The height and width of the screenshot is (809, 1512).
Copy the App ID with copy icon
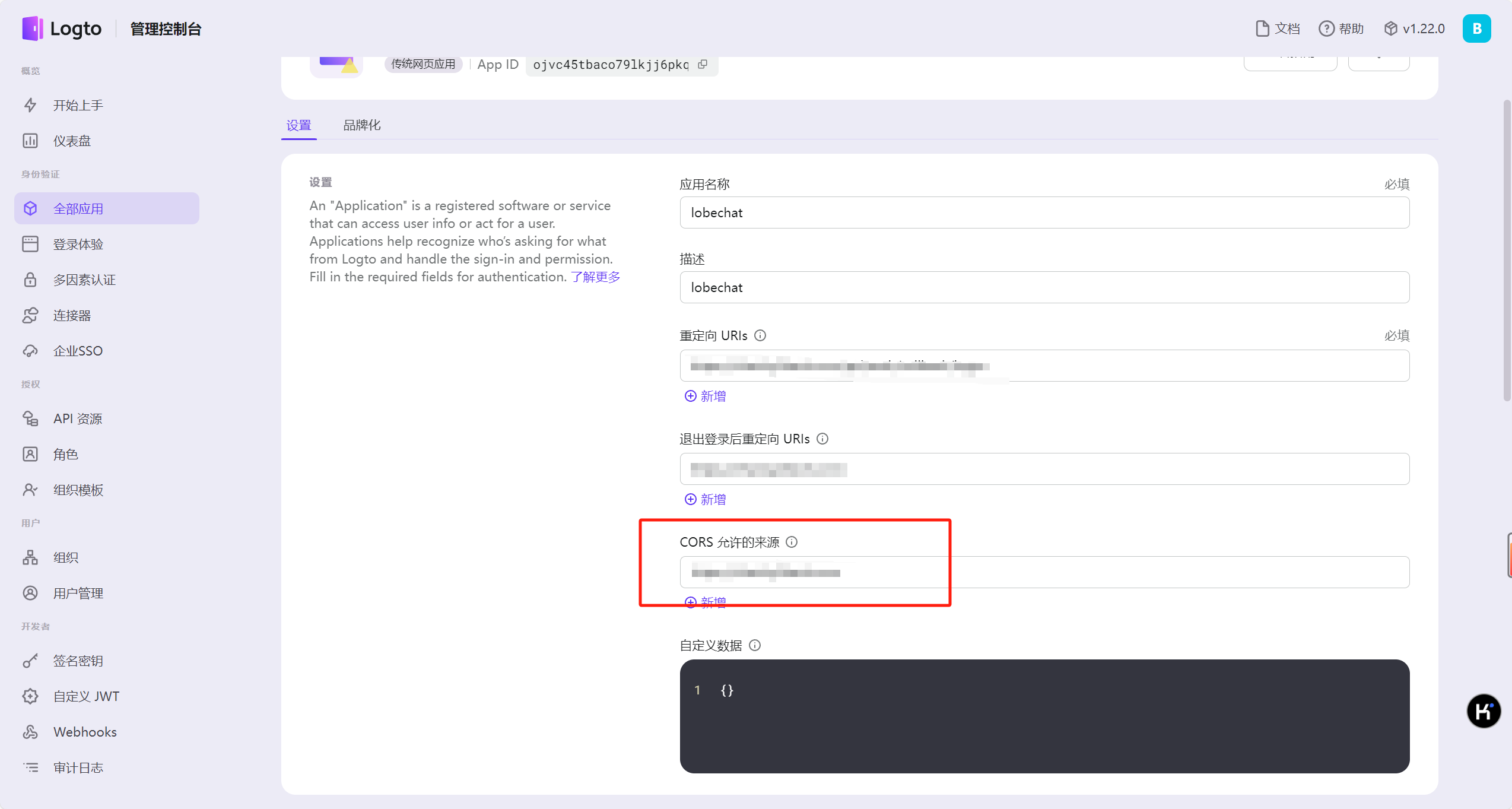[x=703, y=64]
